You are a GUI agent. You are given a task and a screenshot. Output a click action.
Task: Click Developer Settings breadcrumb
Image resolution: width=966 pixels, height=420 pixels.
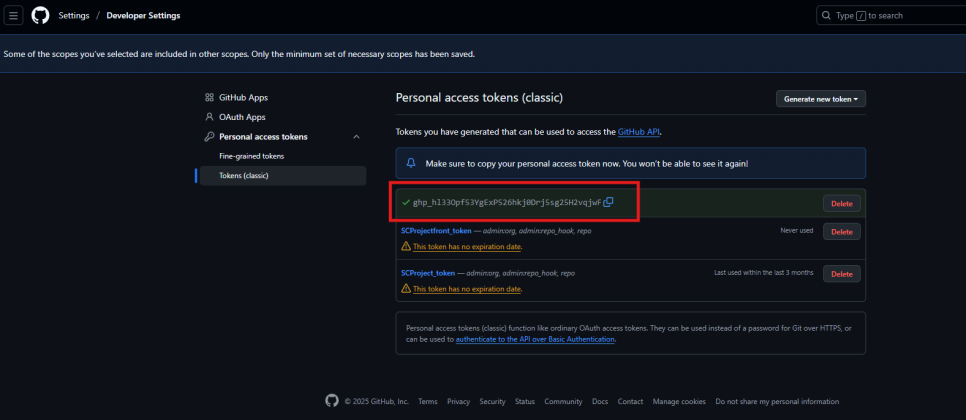(x=144, y=15)
